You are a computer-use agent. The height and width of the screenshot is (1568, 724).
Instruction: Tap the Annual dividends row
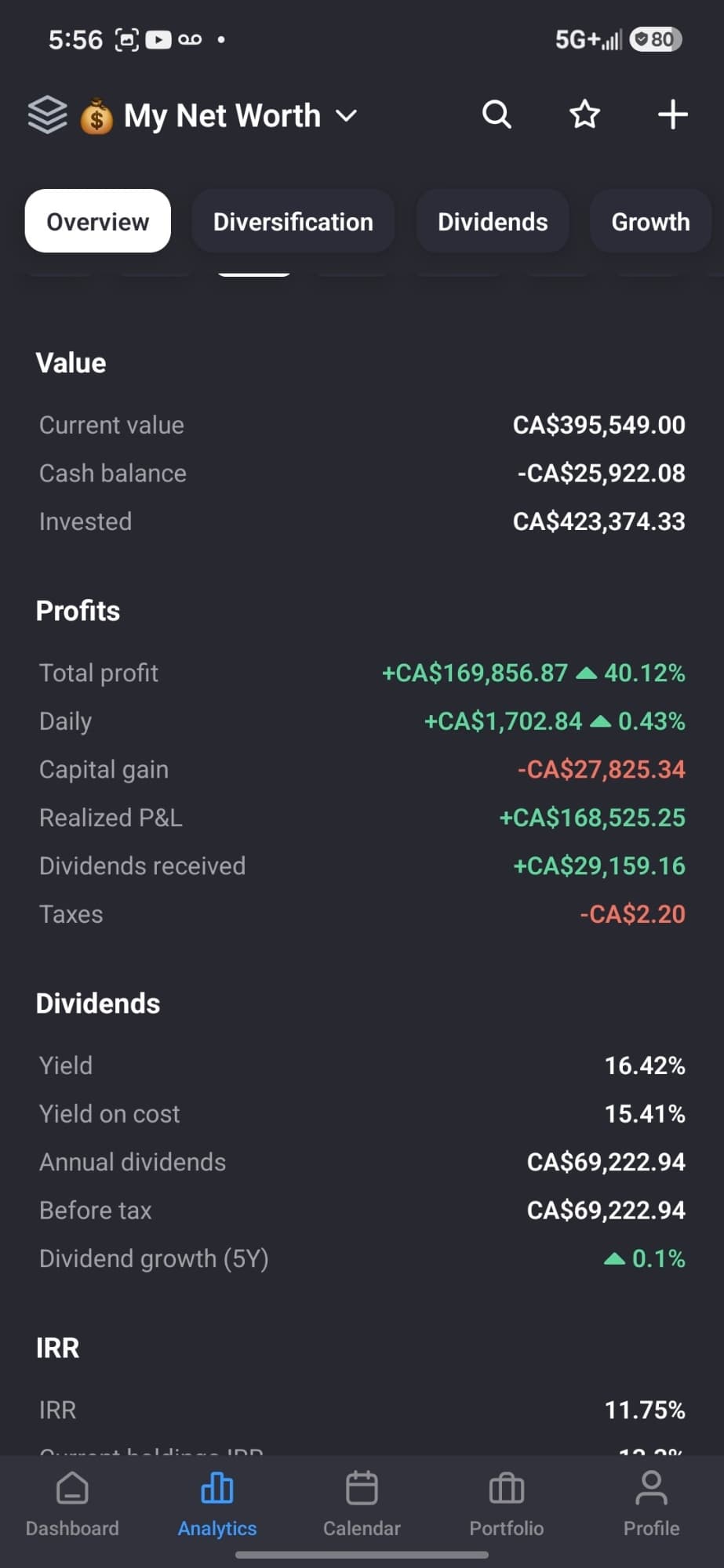tap(362, 1162)
